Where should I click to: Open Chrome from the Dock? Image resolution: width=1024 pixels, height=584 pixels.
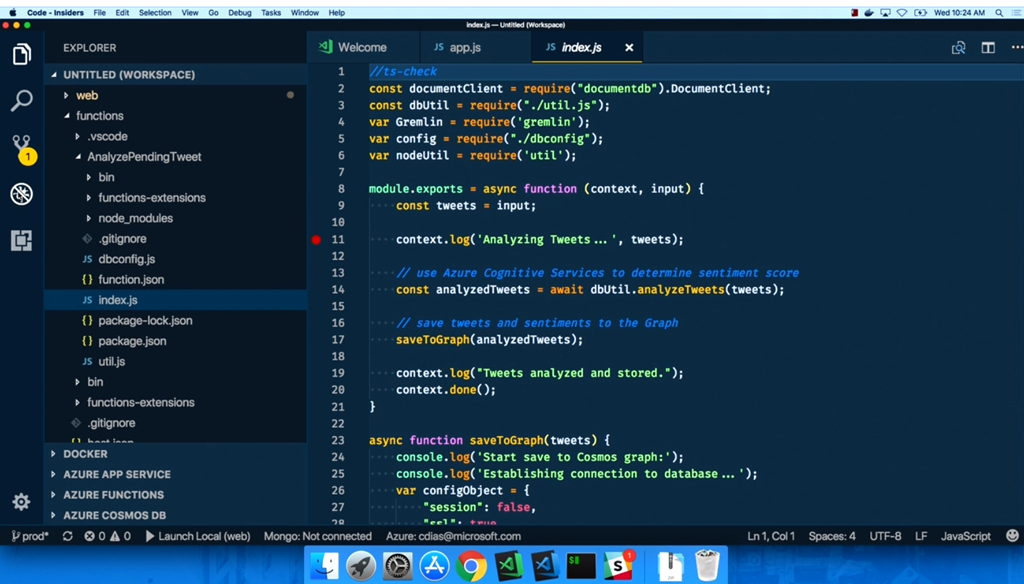pyautogui.click(x=472, y=566)
